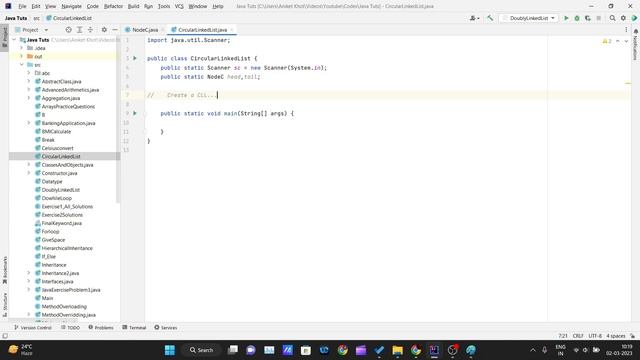Screen dimensions: 640x360
Task: Run the DoublyLinkedList configuration
Action: click(566, 18)
